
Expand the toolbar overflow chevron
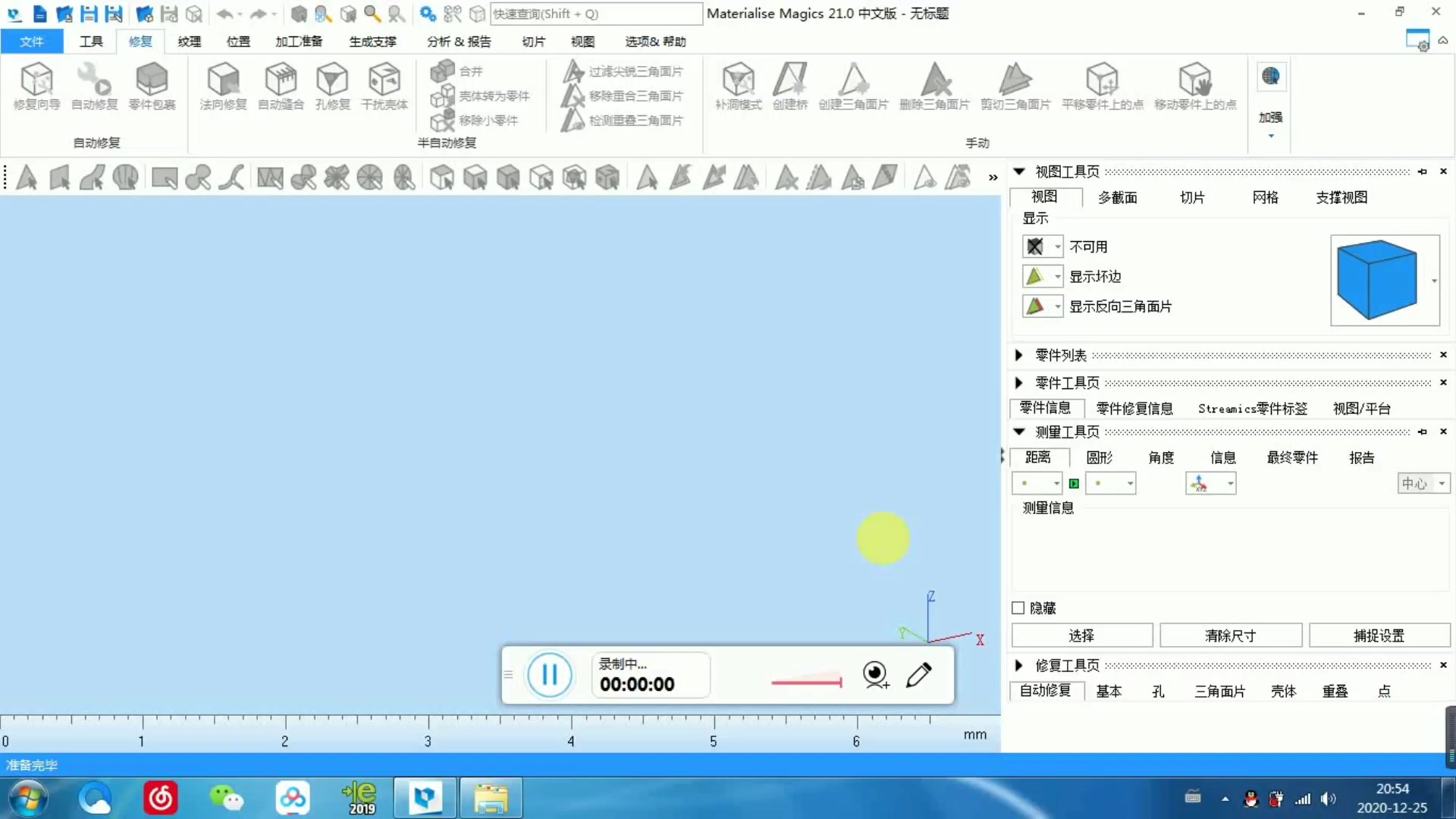[993, 177]
